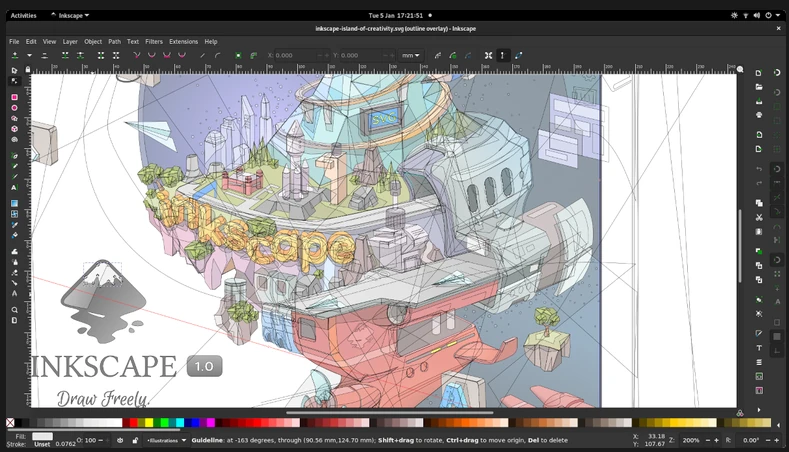
Task: Select the Node editing tool
Action: click(14, 81)
